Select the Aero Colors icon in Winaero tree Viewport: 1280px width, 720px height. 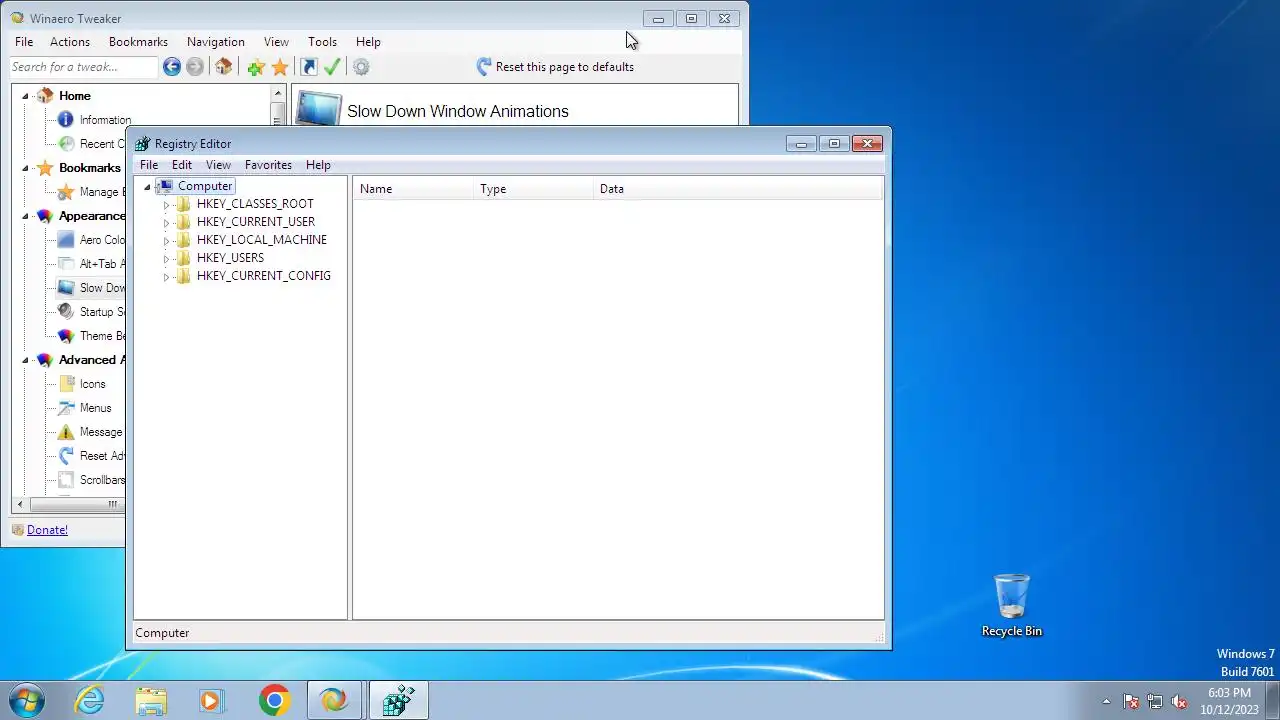66,240
